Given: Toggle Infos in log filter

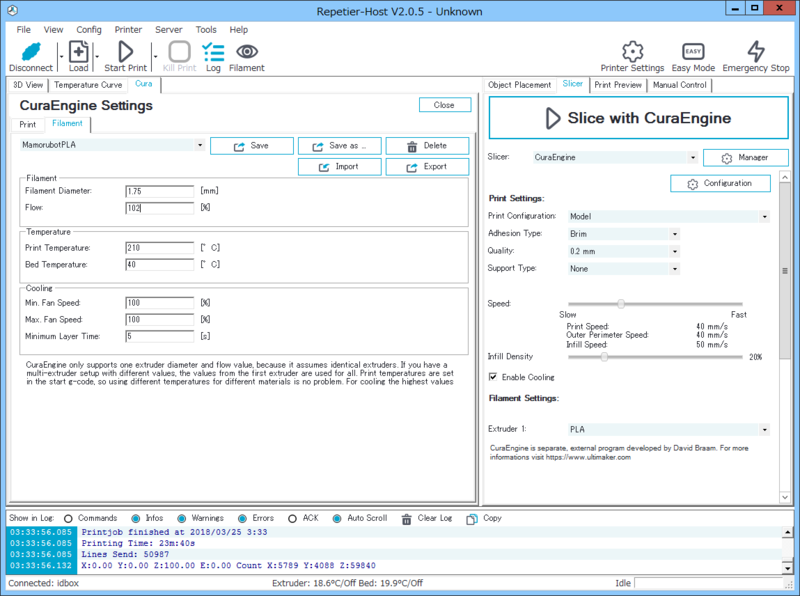Looking at the screenshot, I should 136,518.
